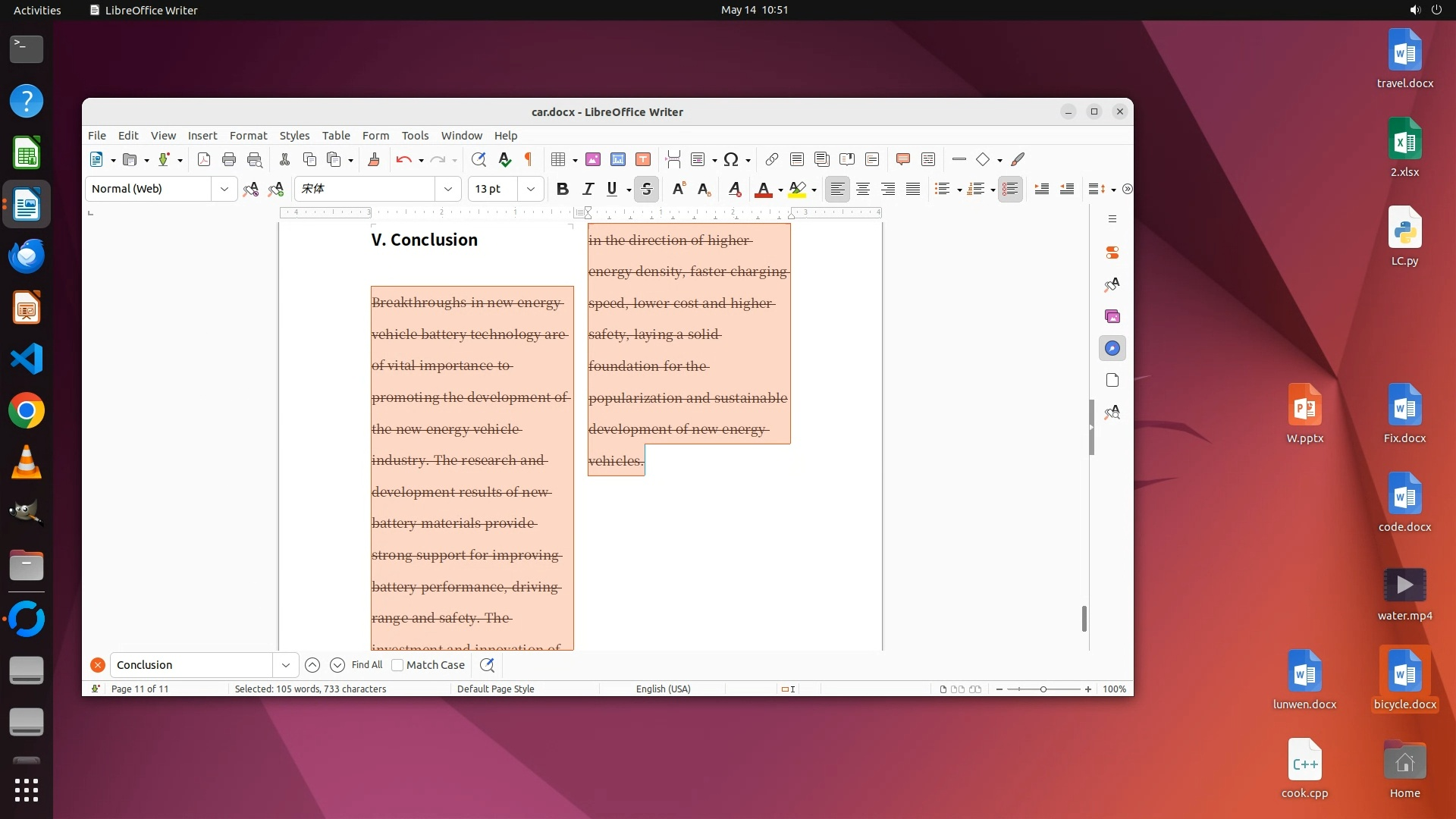
Task: Enable the Match Case checkbox
Action: click(x=397, y=665)
